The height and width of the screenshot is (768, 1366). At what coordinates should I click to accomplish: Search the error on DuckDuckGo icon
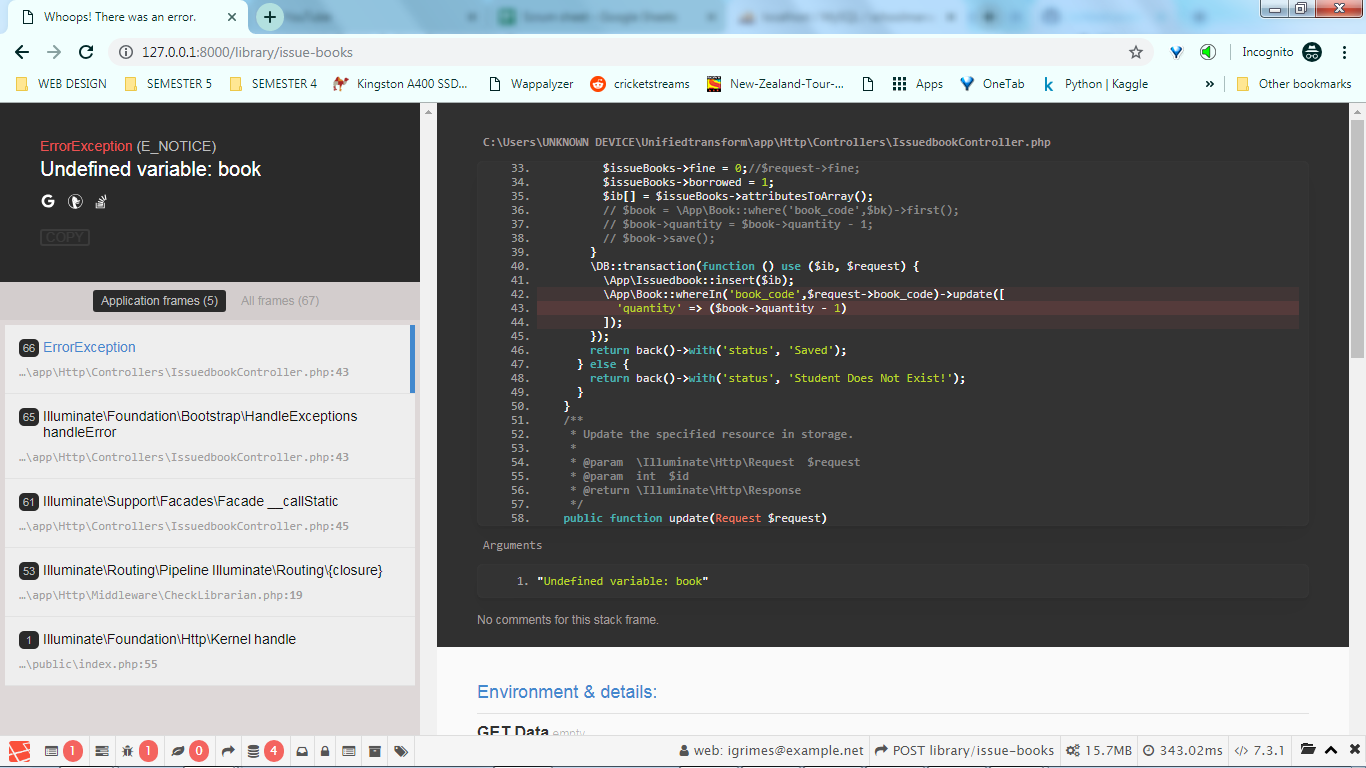(x=75, y=201)
